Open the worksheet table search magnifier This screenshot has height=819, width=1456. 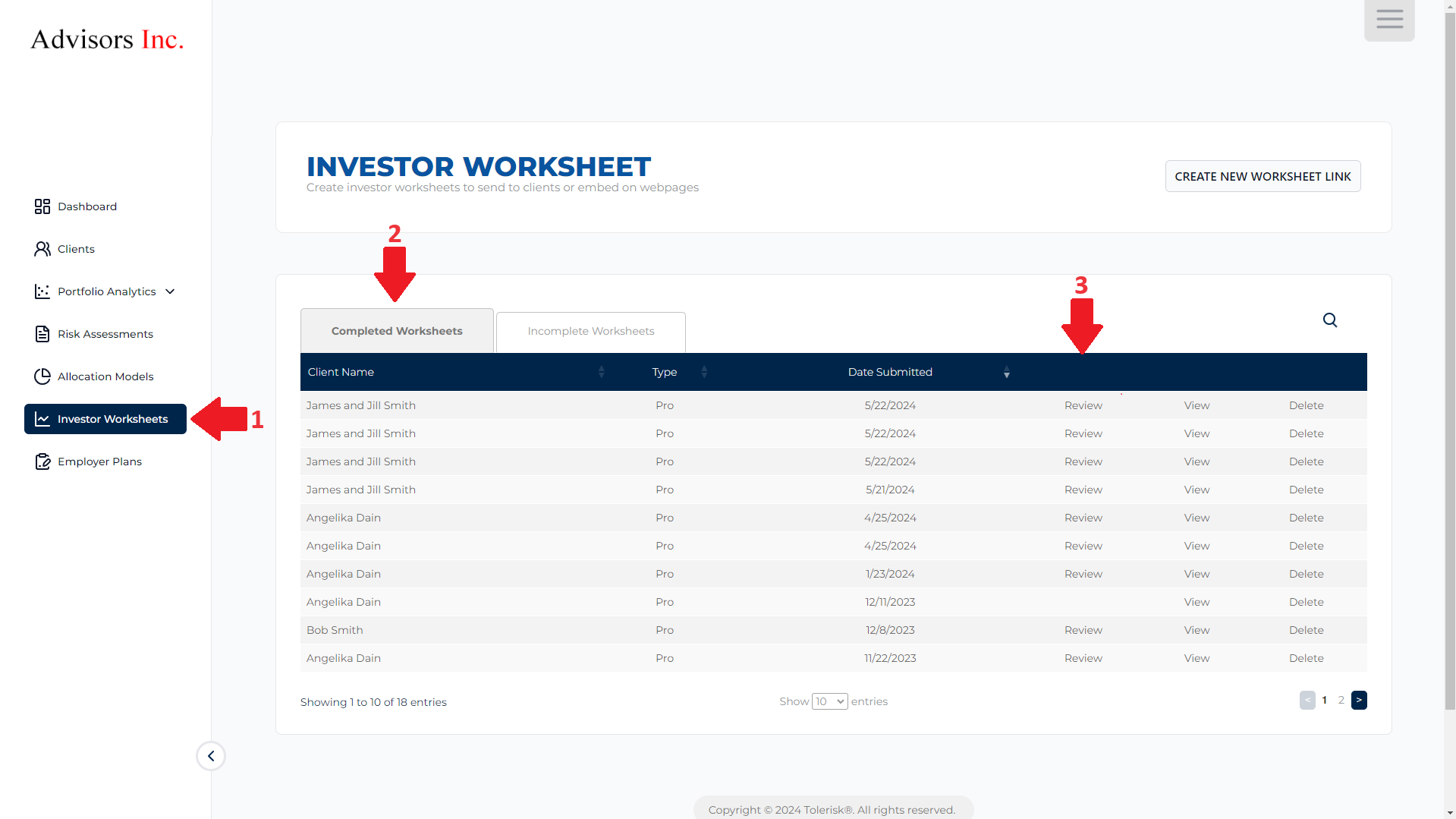(1330, 320)
